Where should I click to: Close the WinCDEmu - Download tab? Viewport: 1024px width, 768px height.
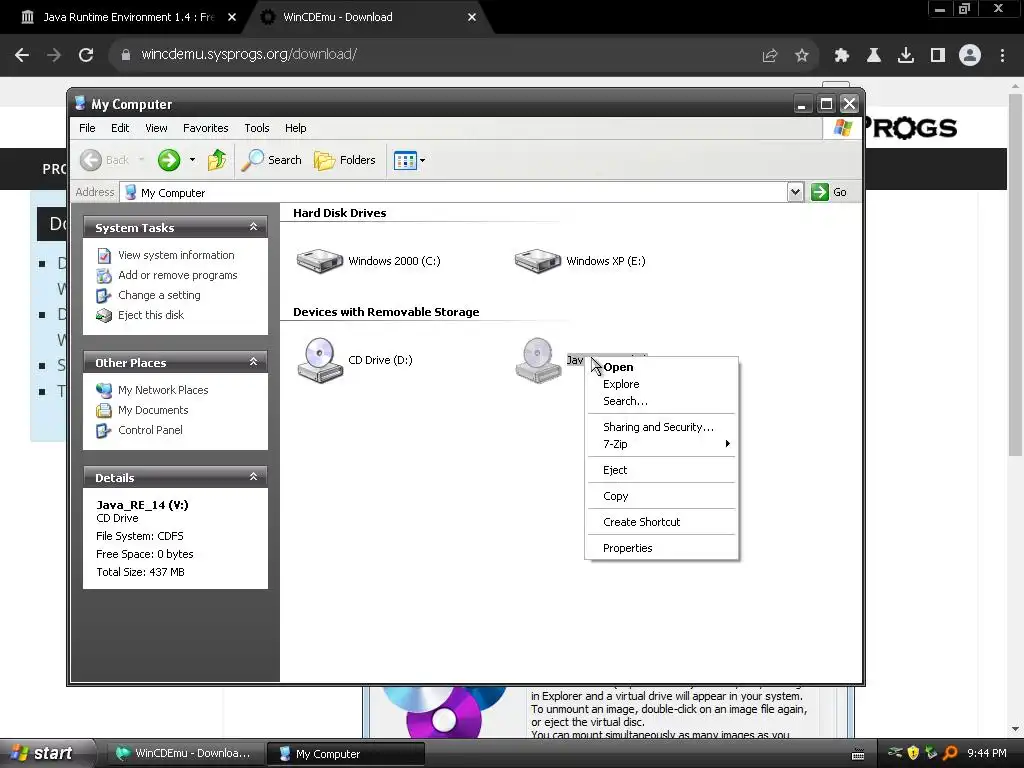[472, 17]
